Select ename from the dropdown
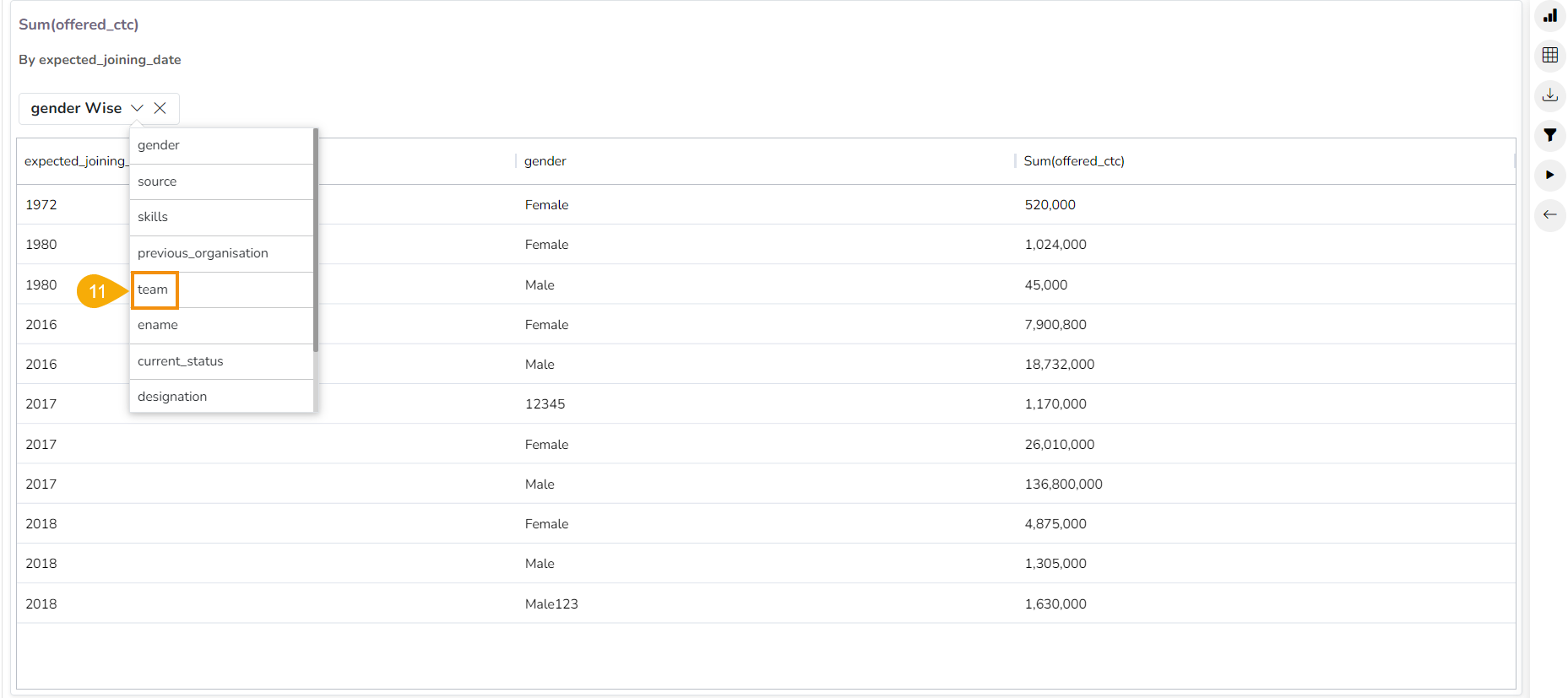Screen dimensions: 1568x698 point(158,325)
